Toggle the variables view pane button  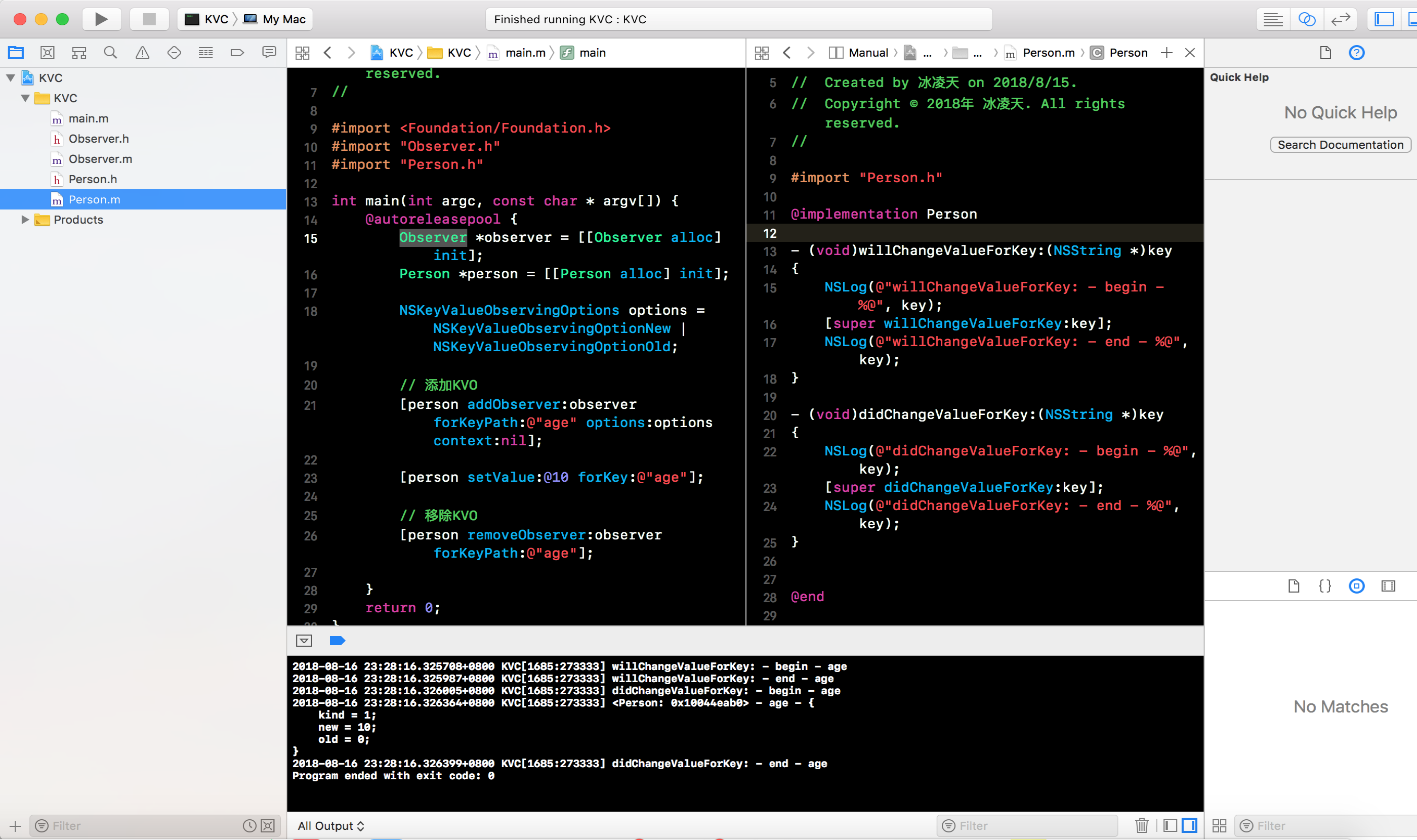(x=1170, y=825)
